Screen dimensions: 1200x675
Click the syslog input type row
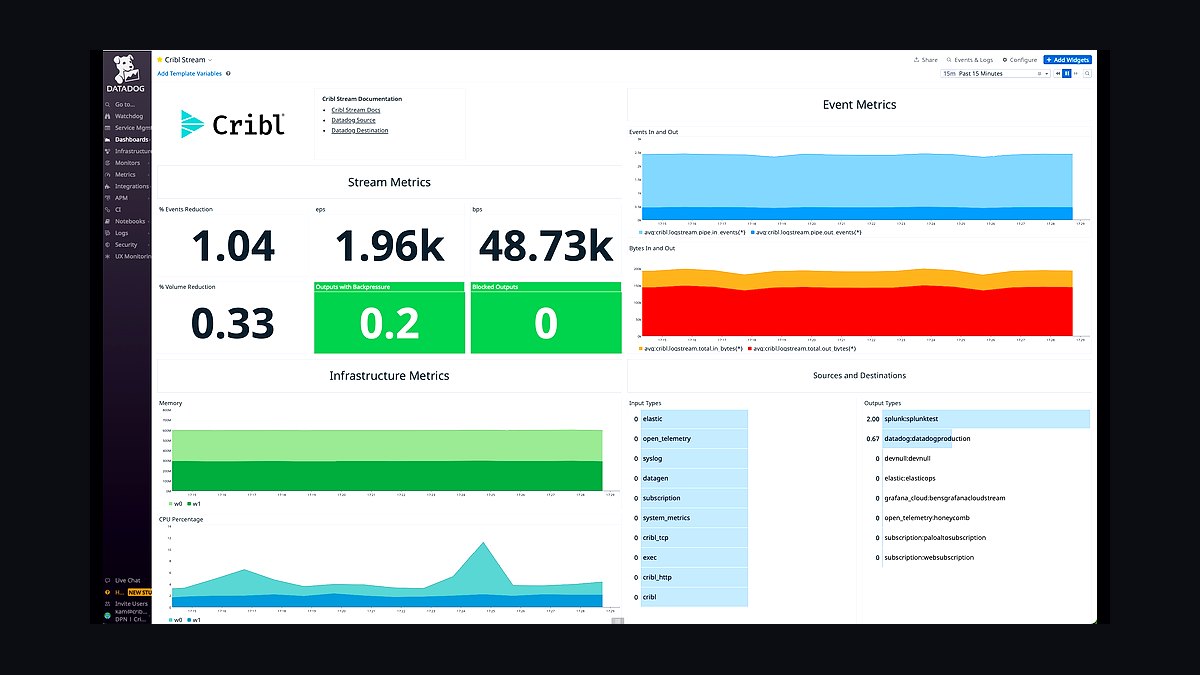pos(690,459)
